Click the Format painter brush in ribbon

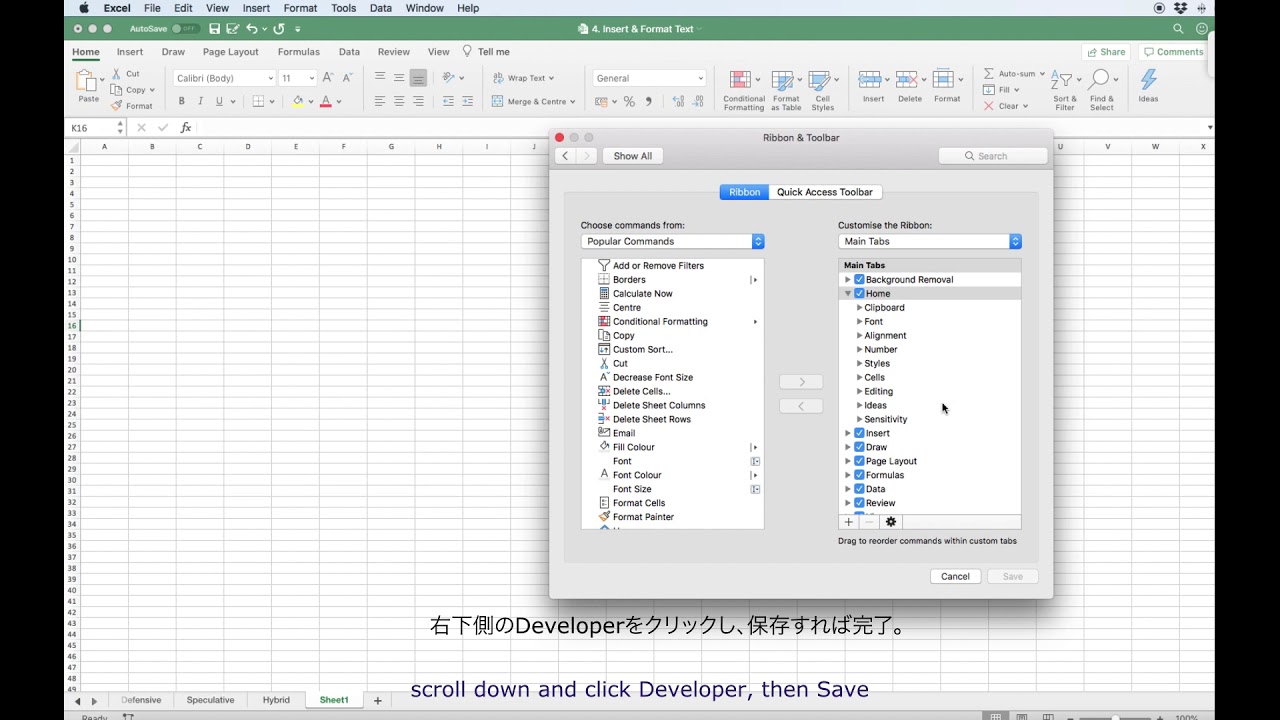pos(116,106)
